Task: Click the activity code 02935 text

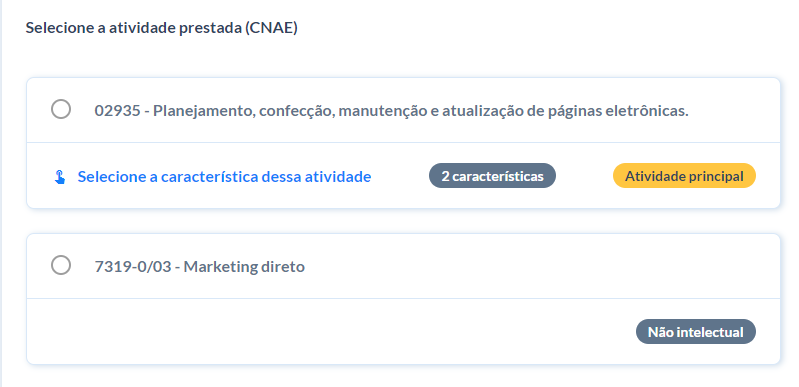Action: coord(117,111)
